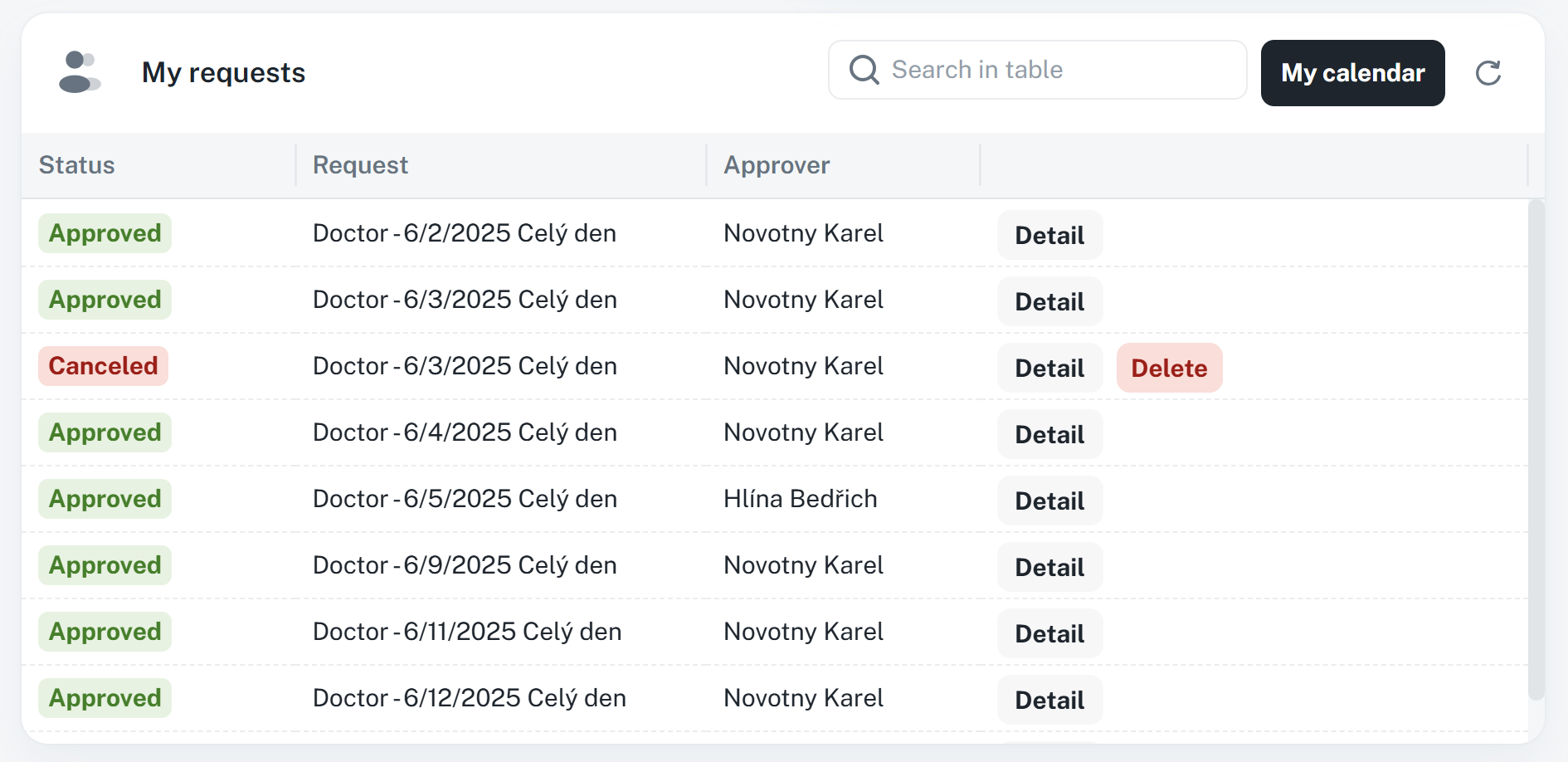This screenshot has width=1568, height=762.
Task: Sort by the Request column header
Action: point(360,165)
